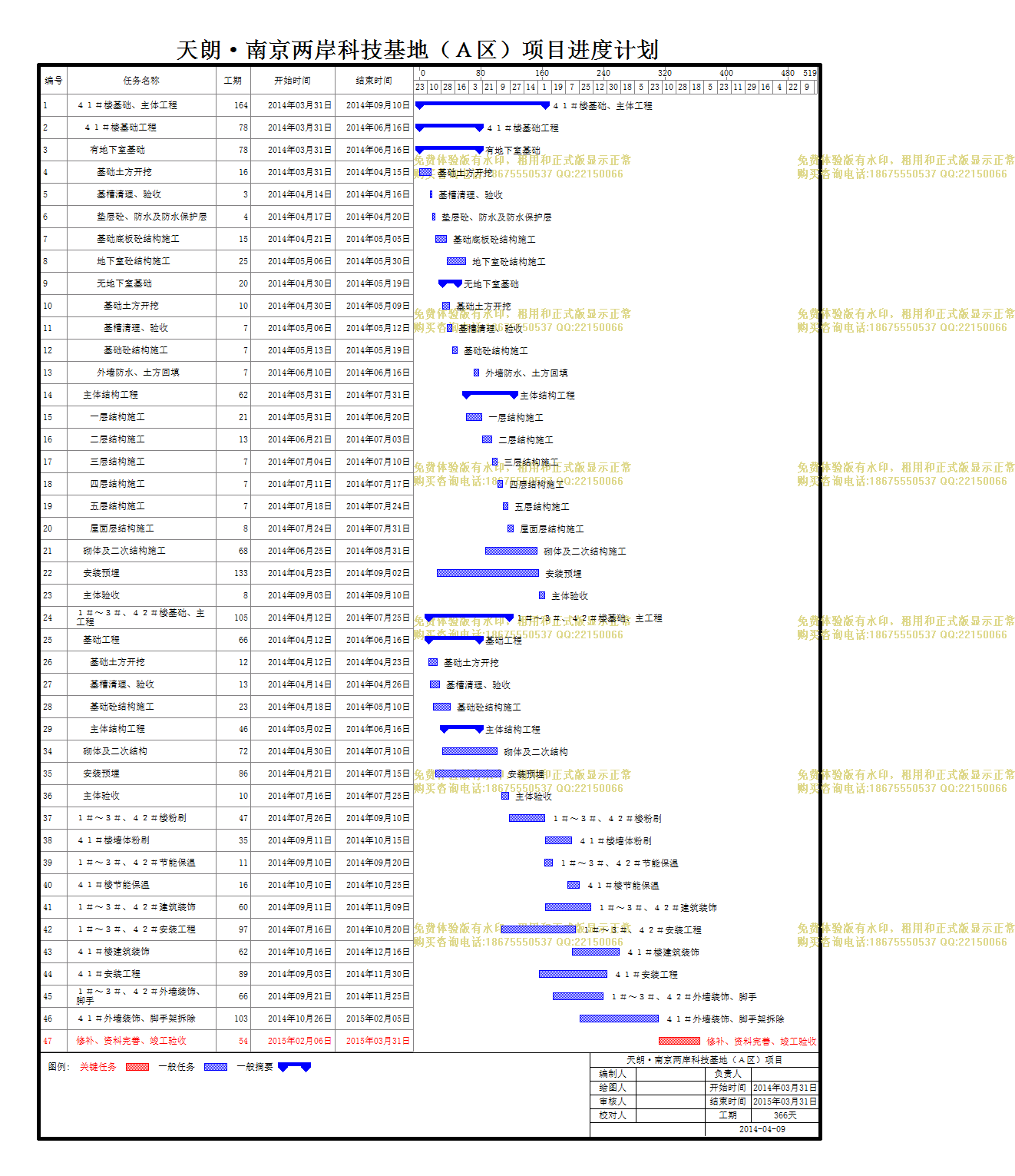Click the 400 mark on the timeline scale
This screenshot has width=1015, height=1176.
(726, 73)
